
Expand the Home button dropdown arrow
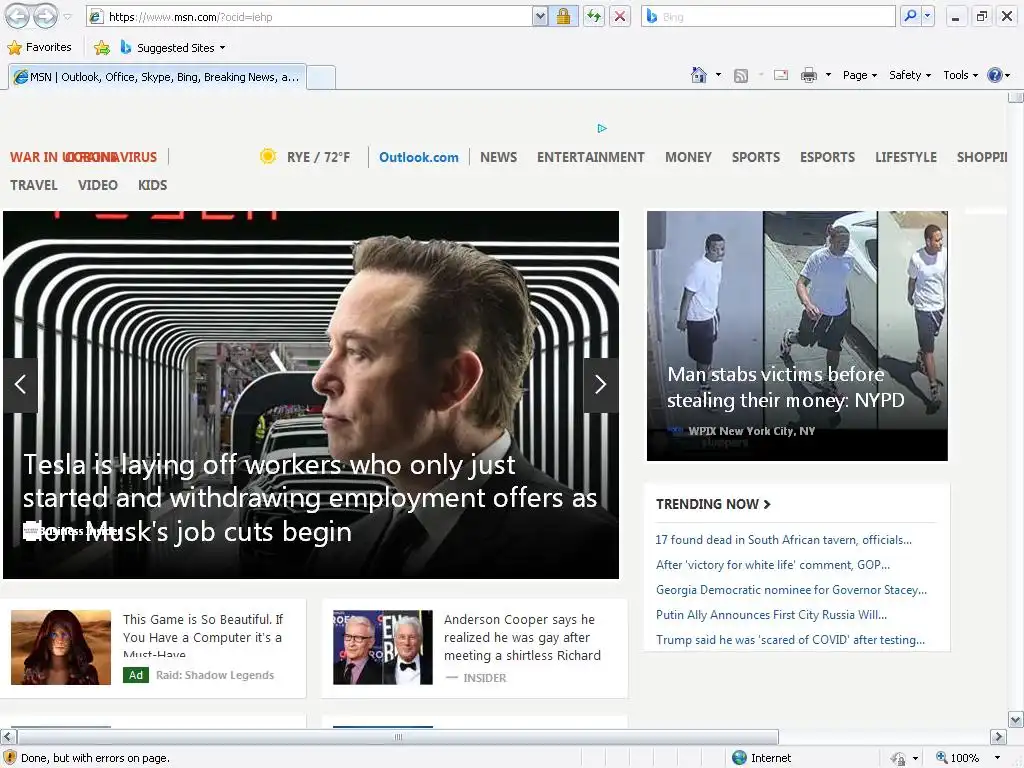pyautogui.click(x=718, y=75)
